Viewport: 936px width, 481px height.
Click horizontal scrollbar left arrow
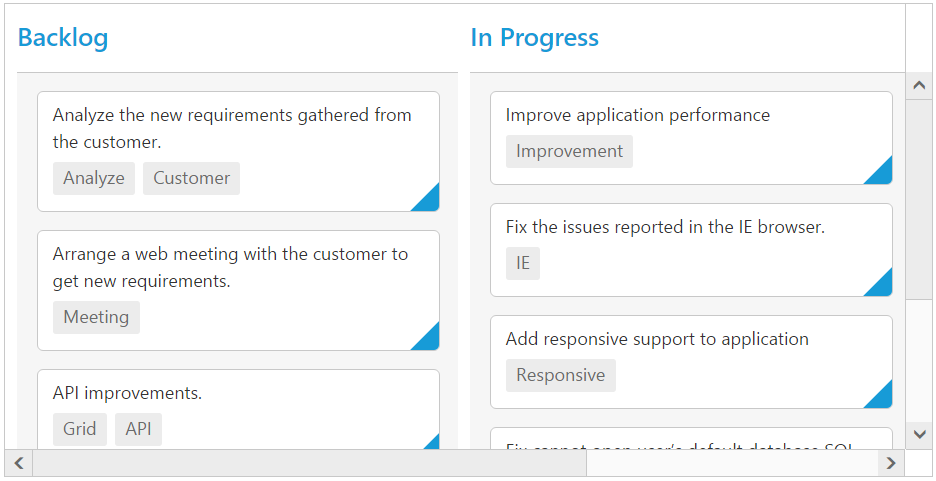coord(18,463)
